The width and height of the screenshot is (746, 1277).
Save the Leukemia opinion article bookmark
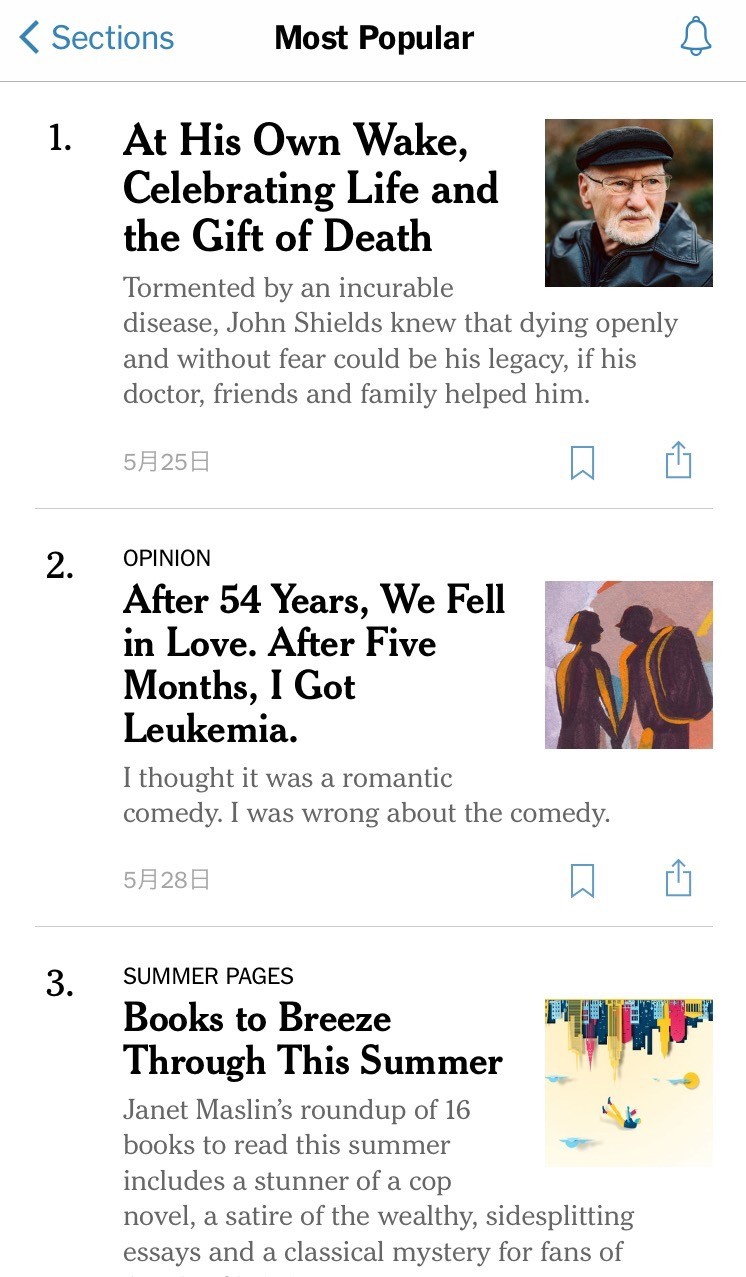[582, 880]
